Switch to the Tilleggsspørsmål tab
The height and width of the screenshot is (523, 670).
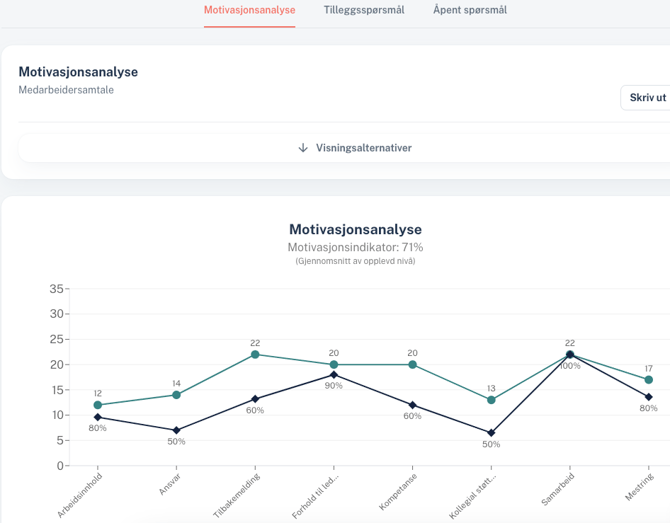click(364, 10)
